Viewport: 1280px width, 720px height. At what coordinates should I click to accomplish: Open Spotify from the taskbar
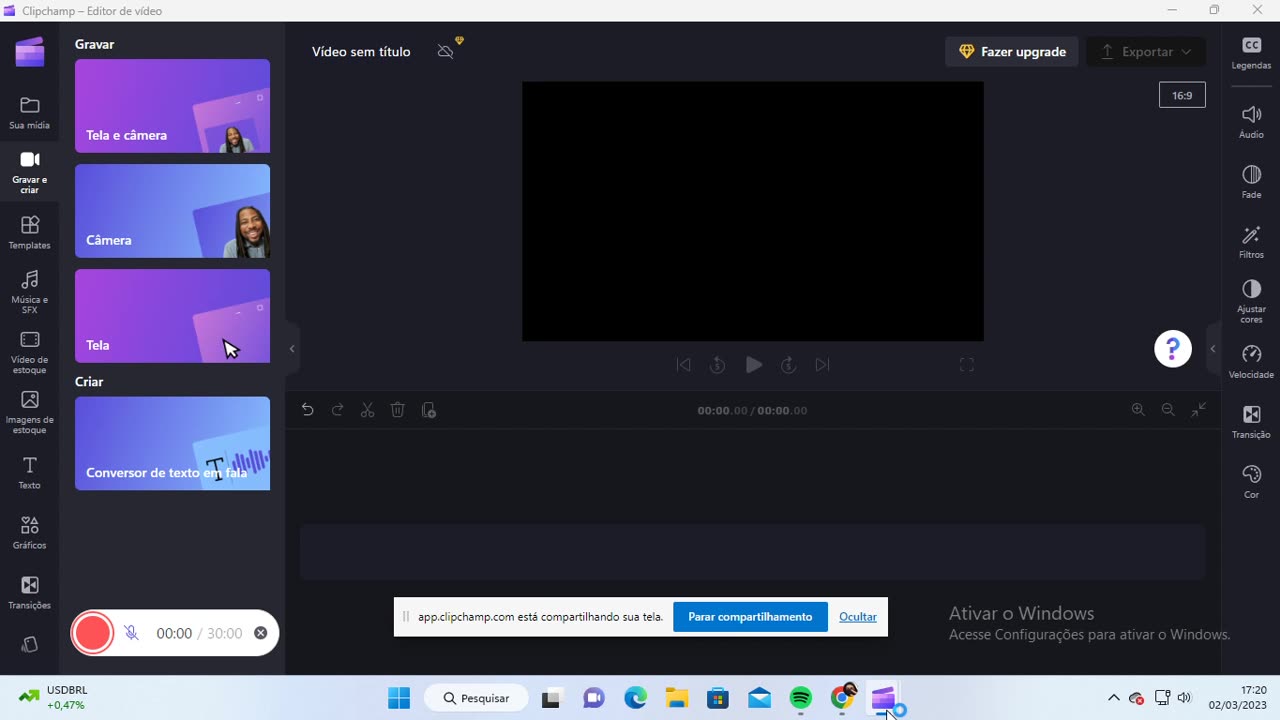point(801,698)
